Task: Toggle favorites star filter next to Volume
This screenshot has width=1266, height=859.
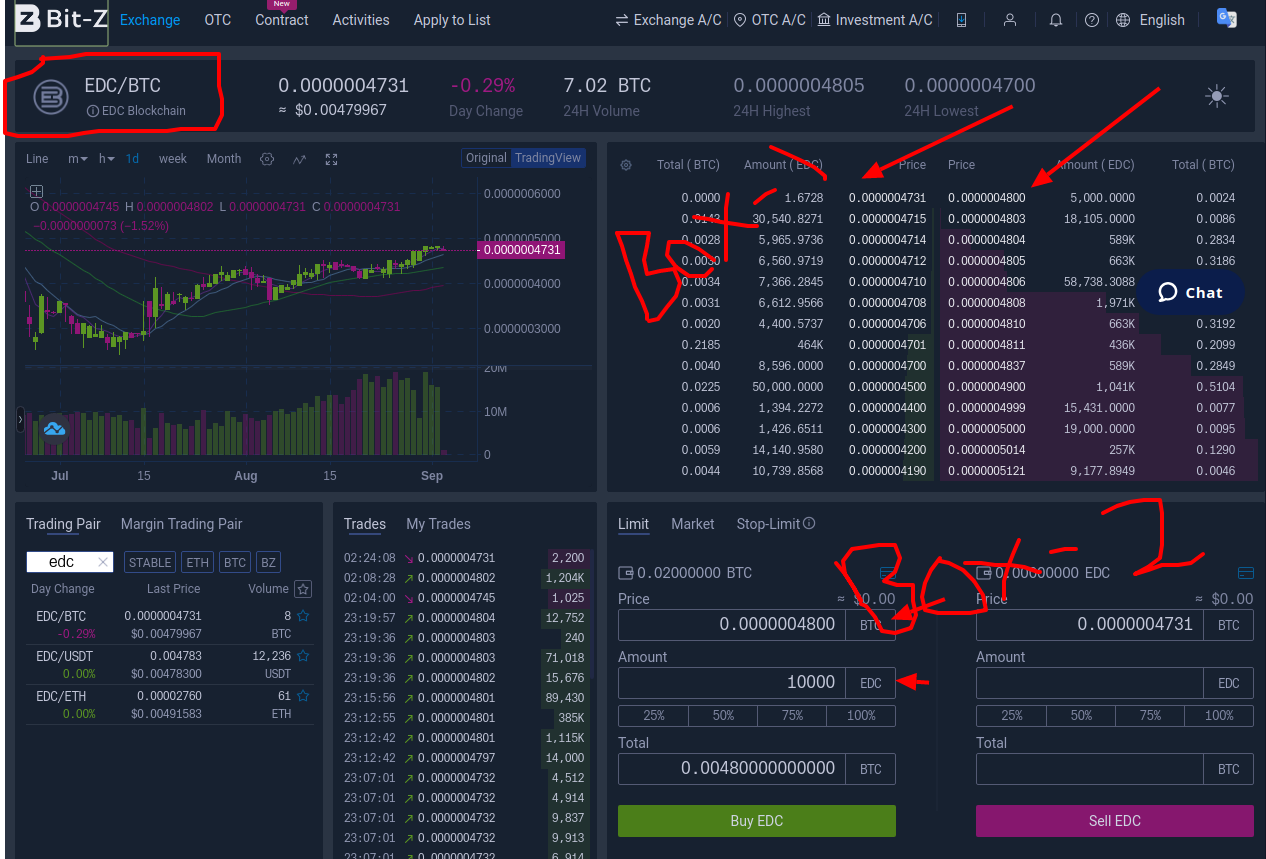Action: pyautogui.click(x=304, y=589)
